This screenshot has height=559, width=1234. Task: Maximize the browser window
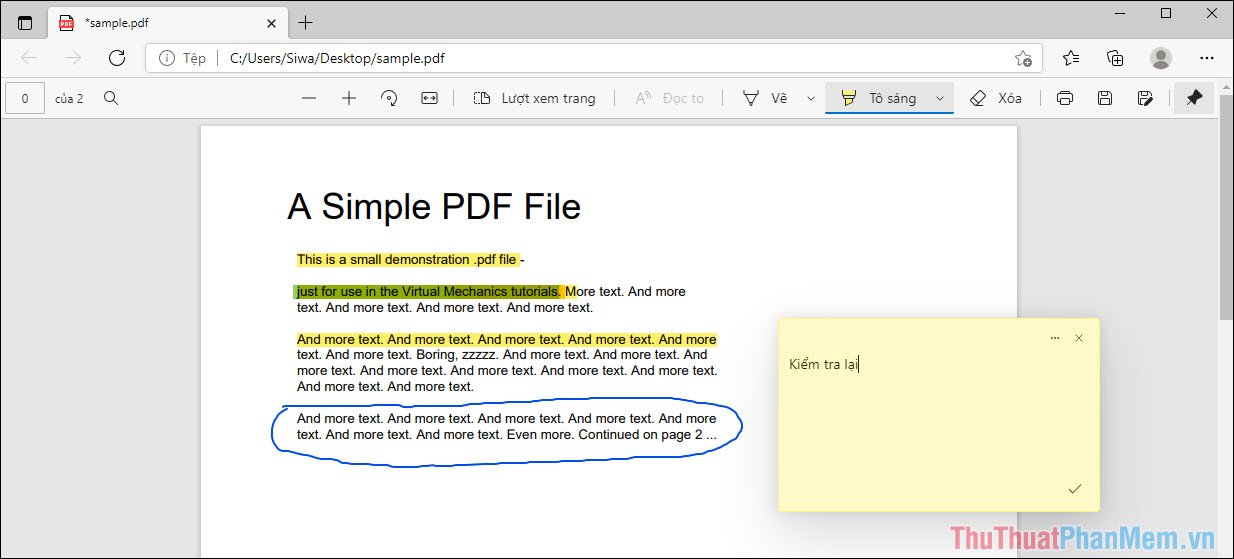click(x=1165, y=13)
